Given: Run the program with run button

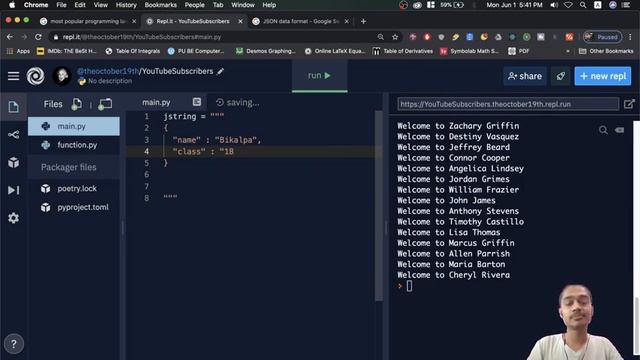Looking at the screenshot, I should point(320,76).
